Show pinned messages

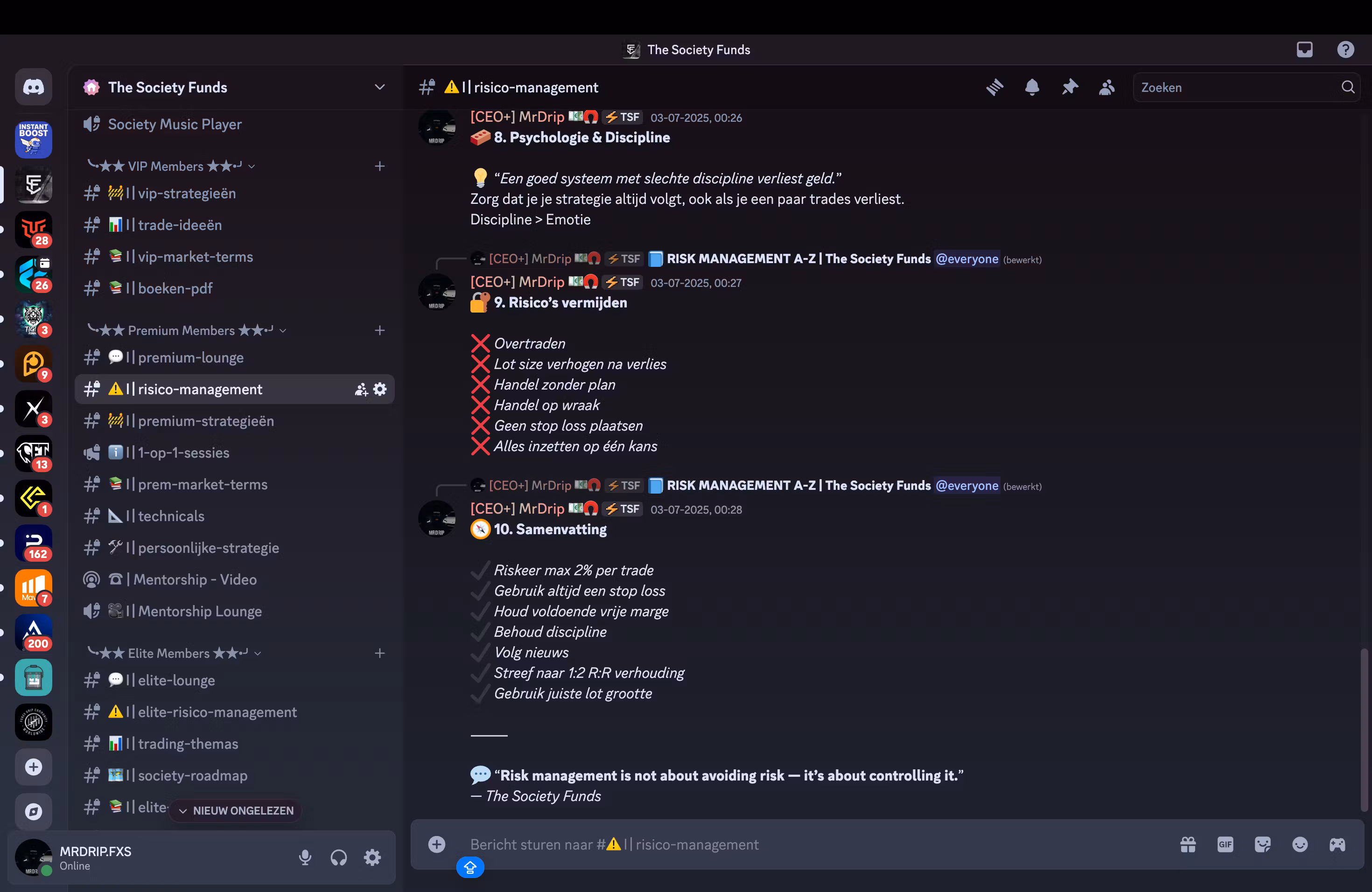(1069, 87)
